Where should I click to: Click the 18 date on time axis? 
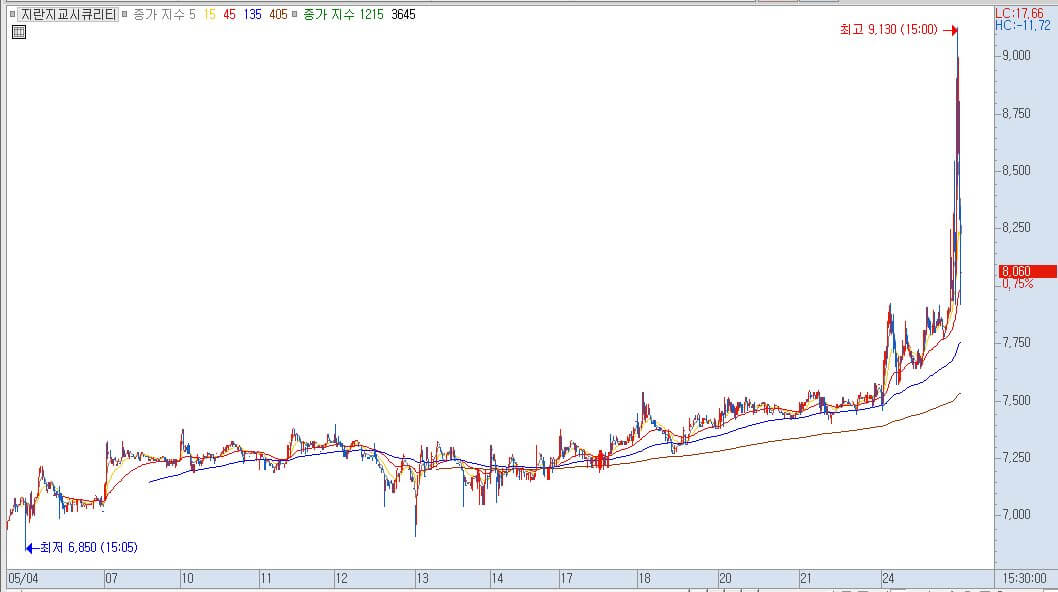coord(644,578)
